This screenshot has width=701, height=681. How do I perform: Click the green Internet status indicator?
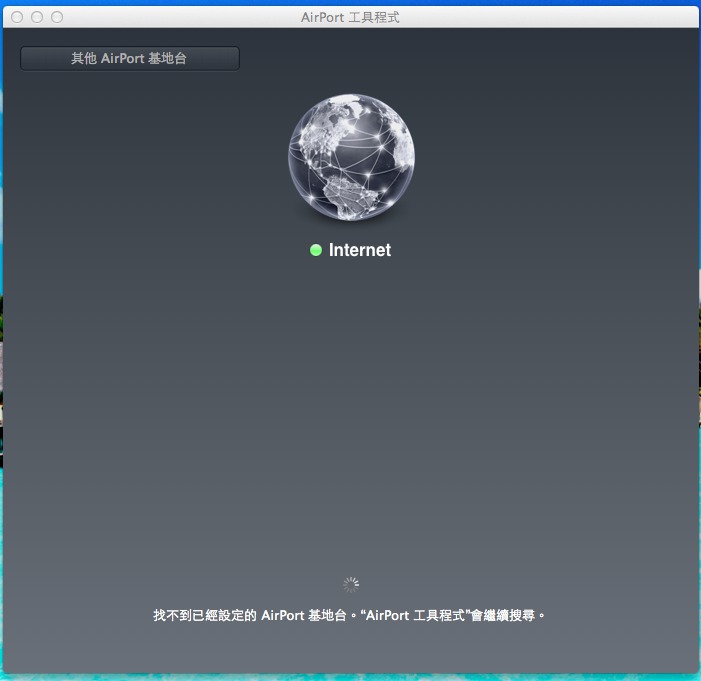316,250
